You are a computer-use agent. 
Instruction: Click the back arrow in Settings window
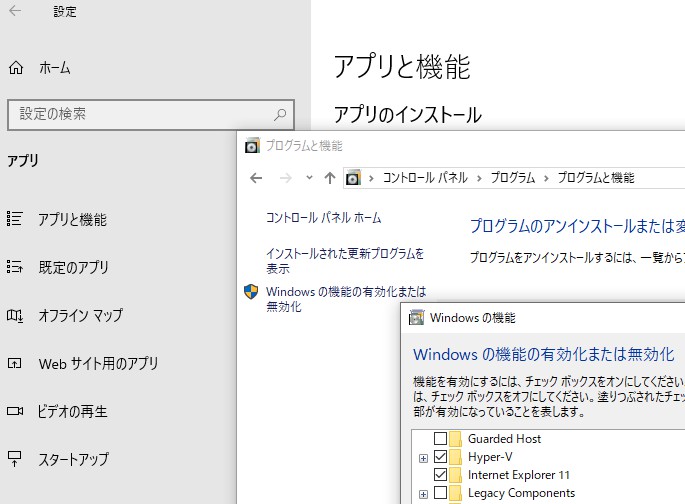(x=15, y=10)
